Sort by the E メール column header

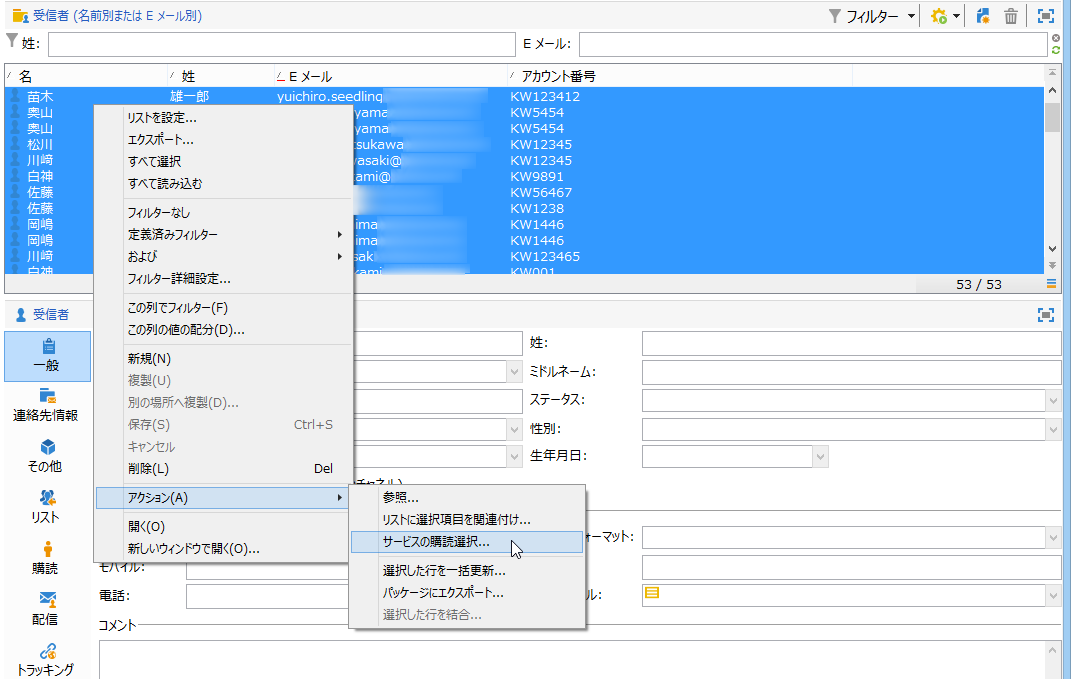(x=391, y=76)
